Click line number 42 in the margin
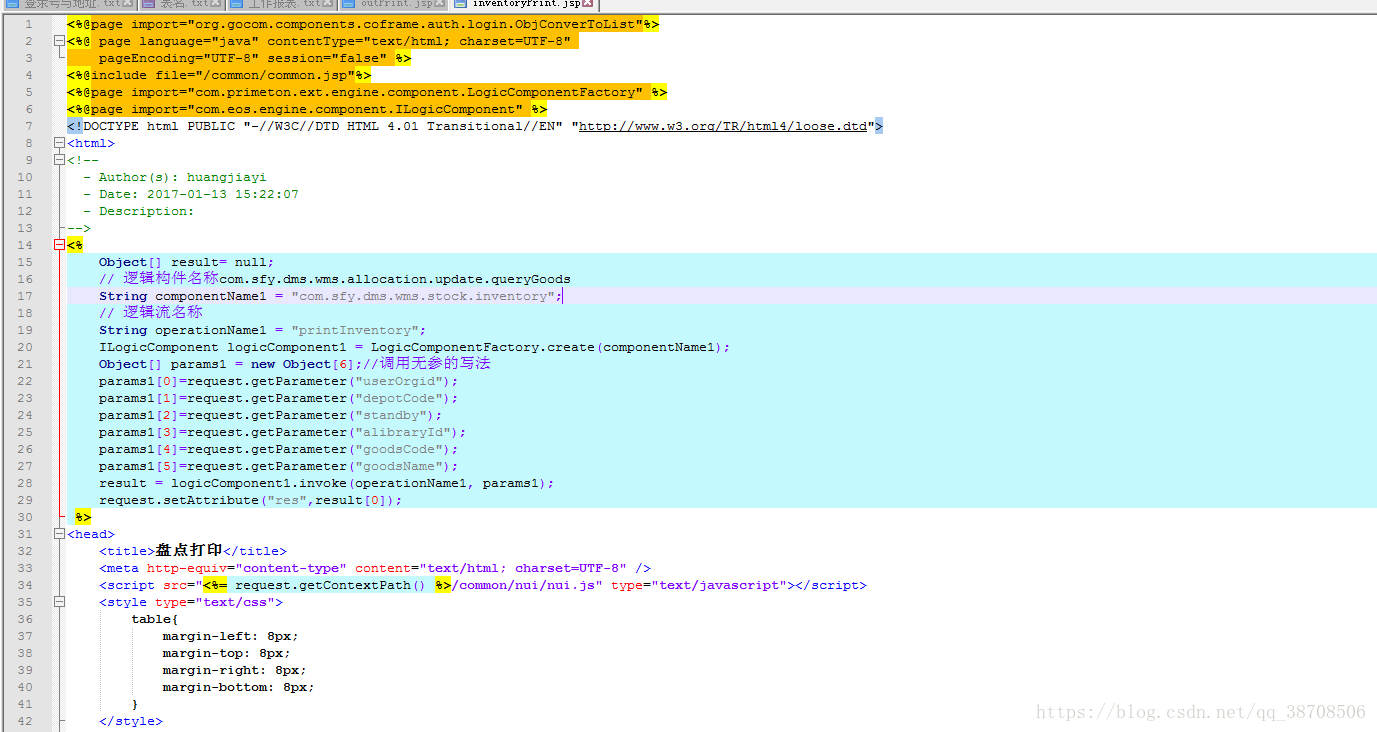1377x732 pixels. click(25, 721)
